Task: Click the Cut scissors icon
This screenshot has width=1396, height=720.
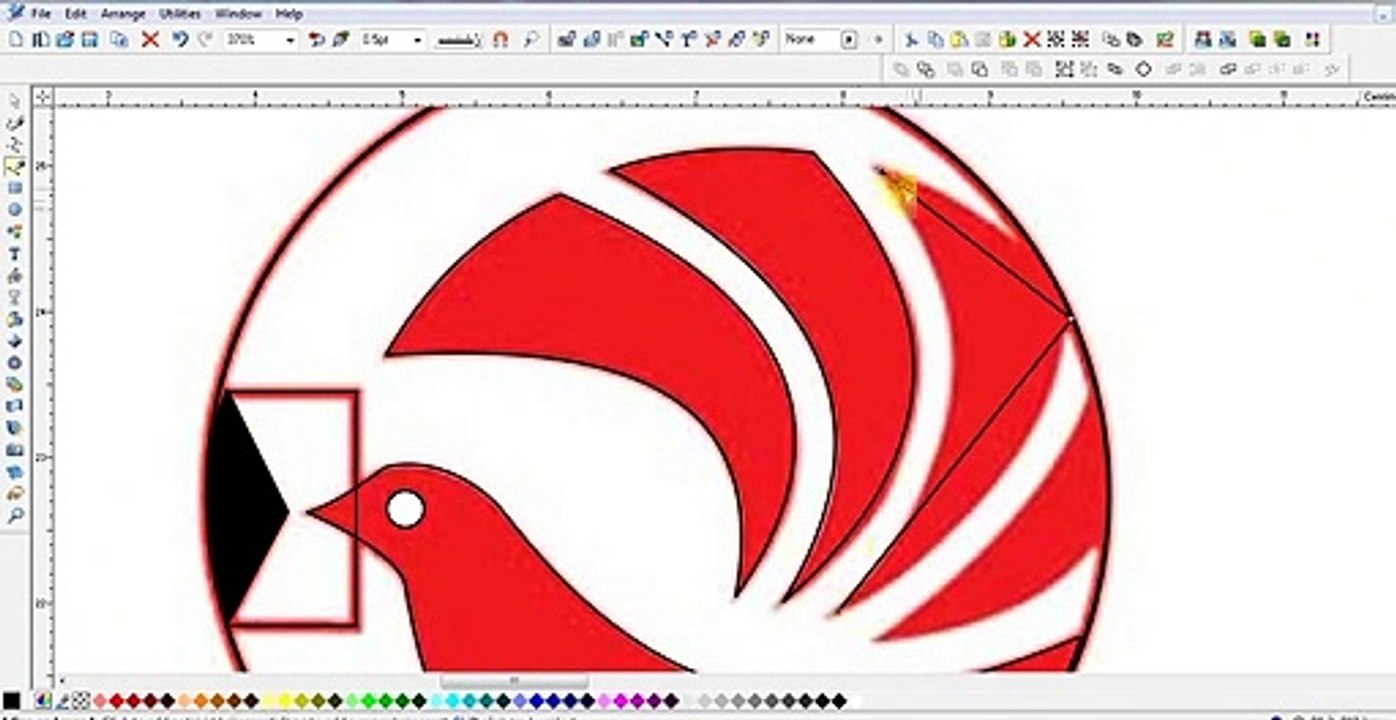Action: coord(911,40)
